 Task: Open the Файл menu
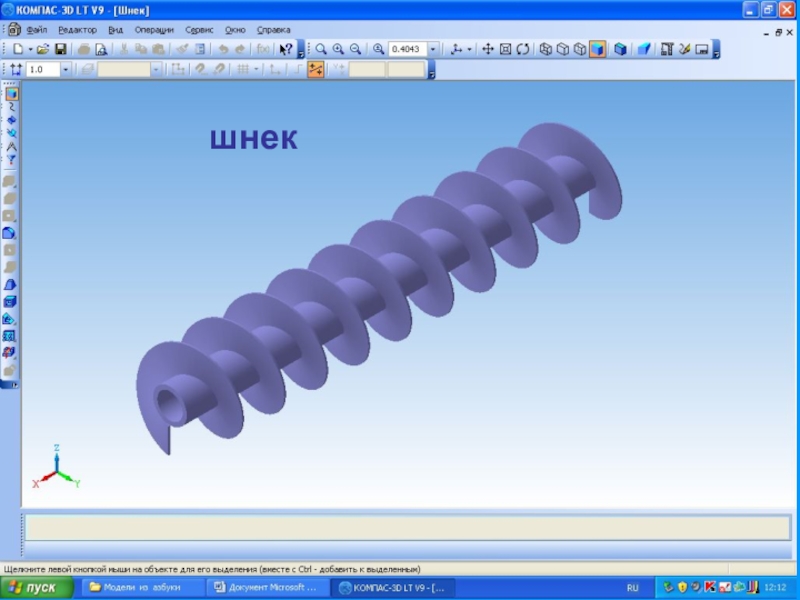(x=37, y=30)
